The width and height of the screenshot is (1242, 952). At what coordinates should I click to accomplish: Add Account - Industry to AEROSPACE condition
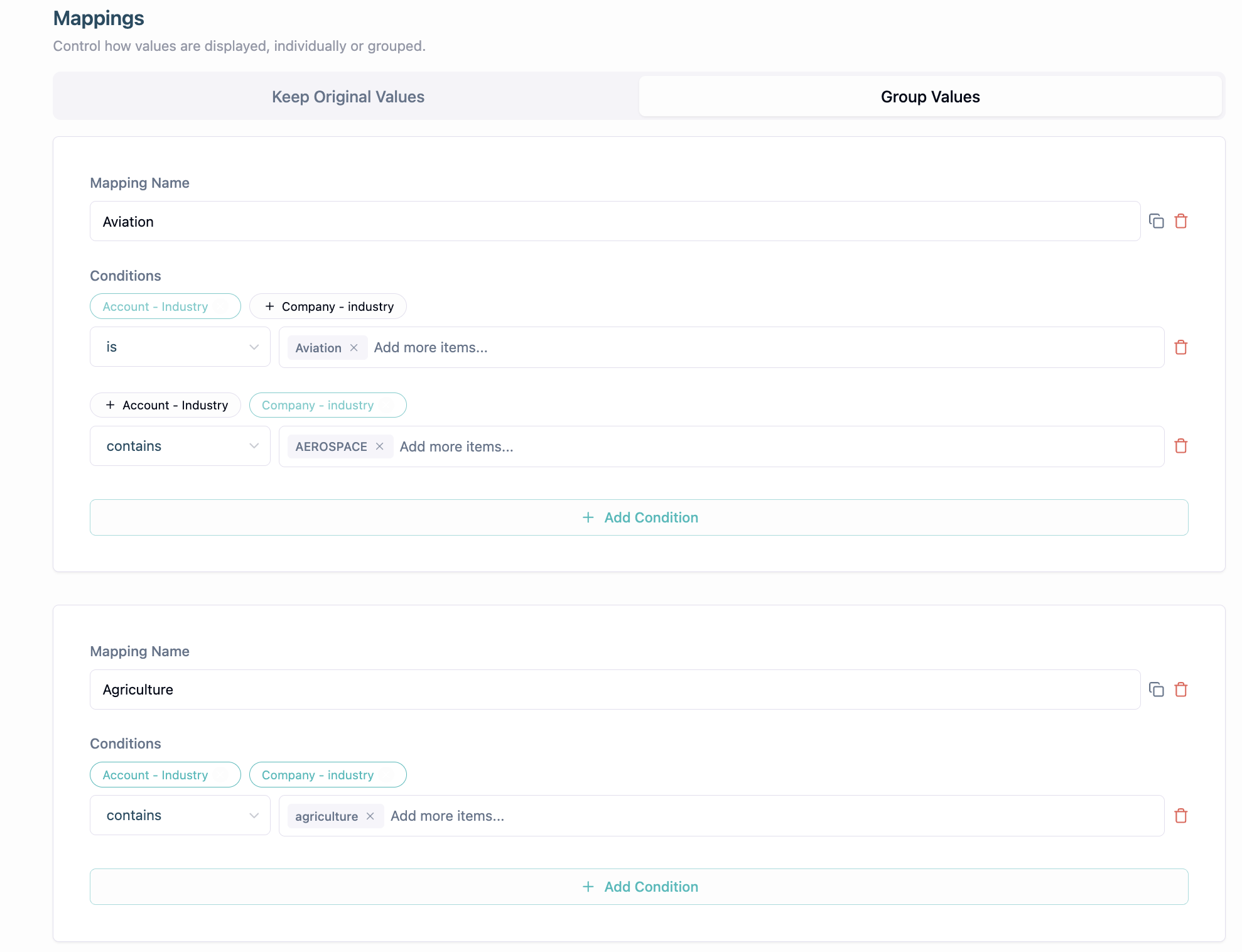(166, 405)
